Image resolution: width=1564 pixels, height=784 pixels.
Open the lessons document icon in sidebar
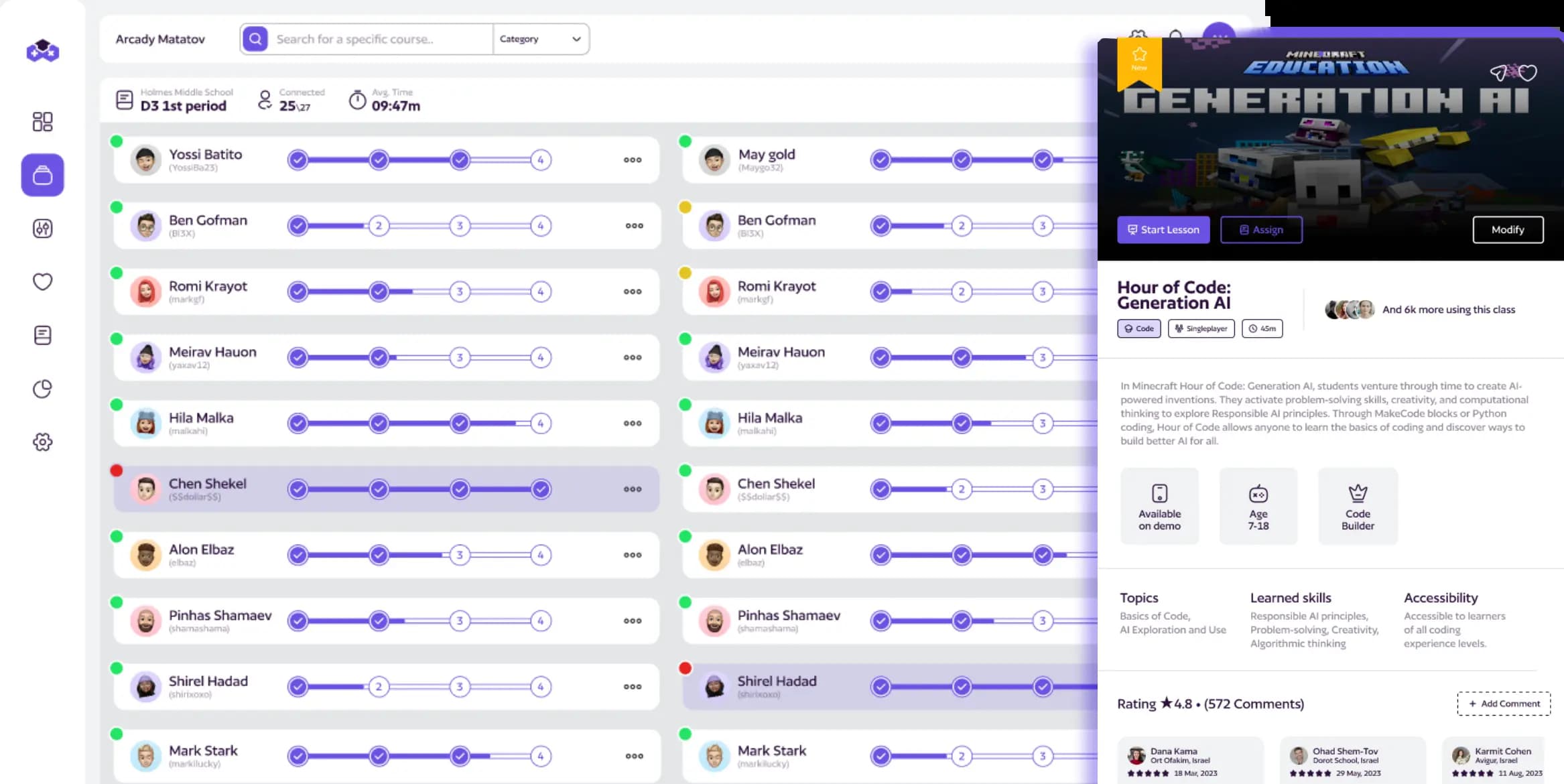point(42,335)
